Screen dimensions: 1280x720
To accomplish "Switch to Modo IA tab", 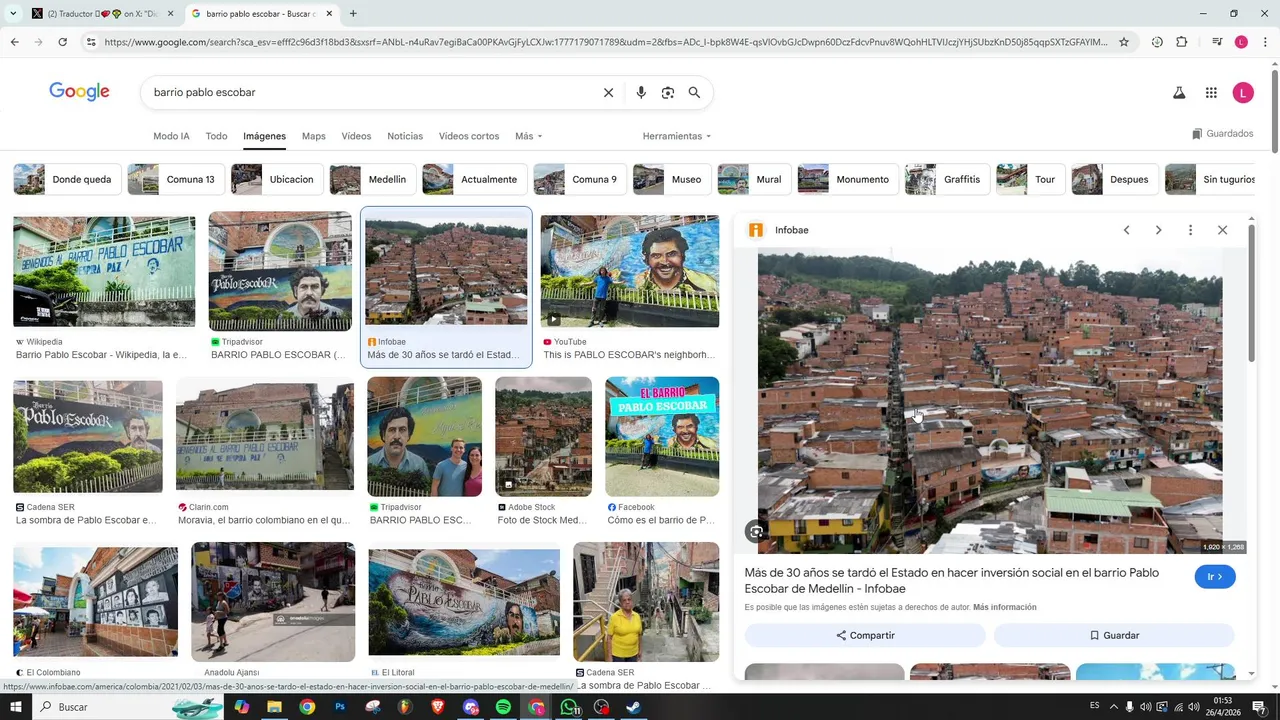I will point(171,136).
